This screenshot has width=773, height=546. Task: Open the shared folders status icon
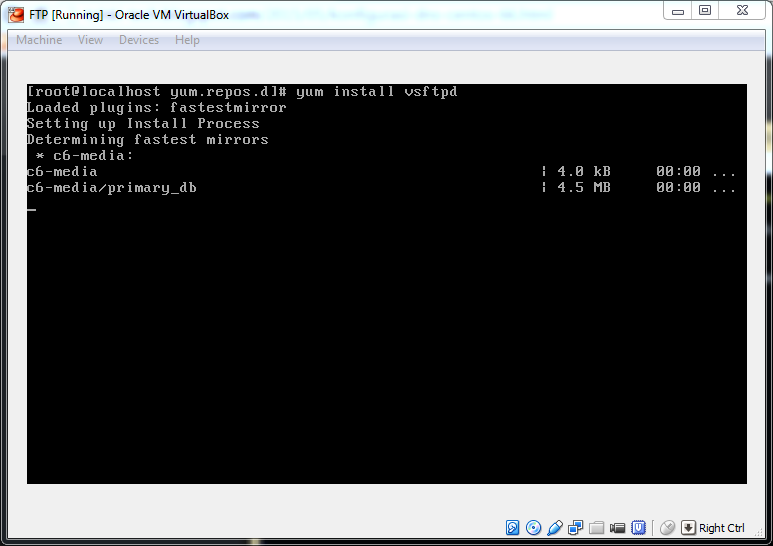coord(597,528)
